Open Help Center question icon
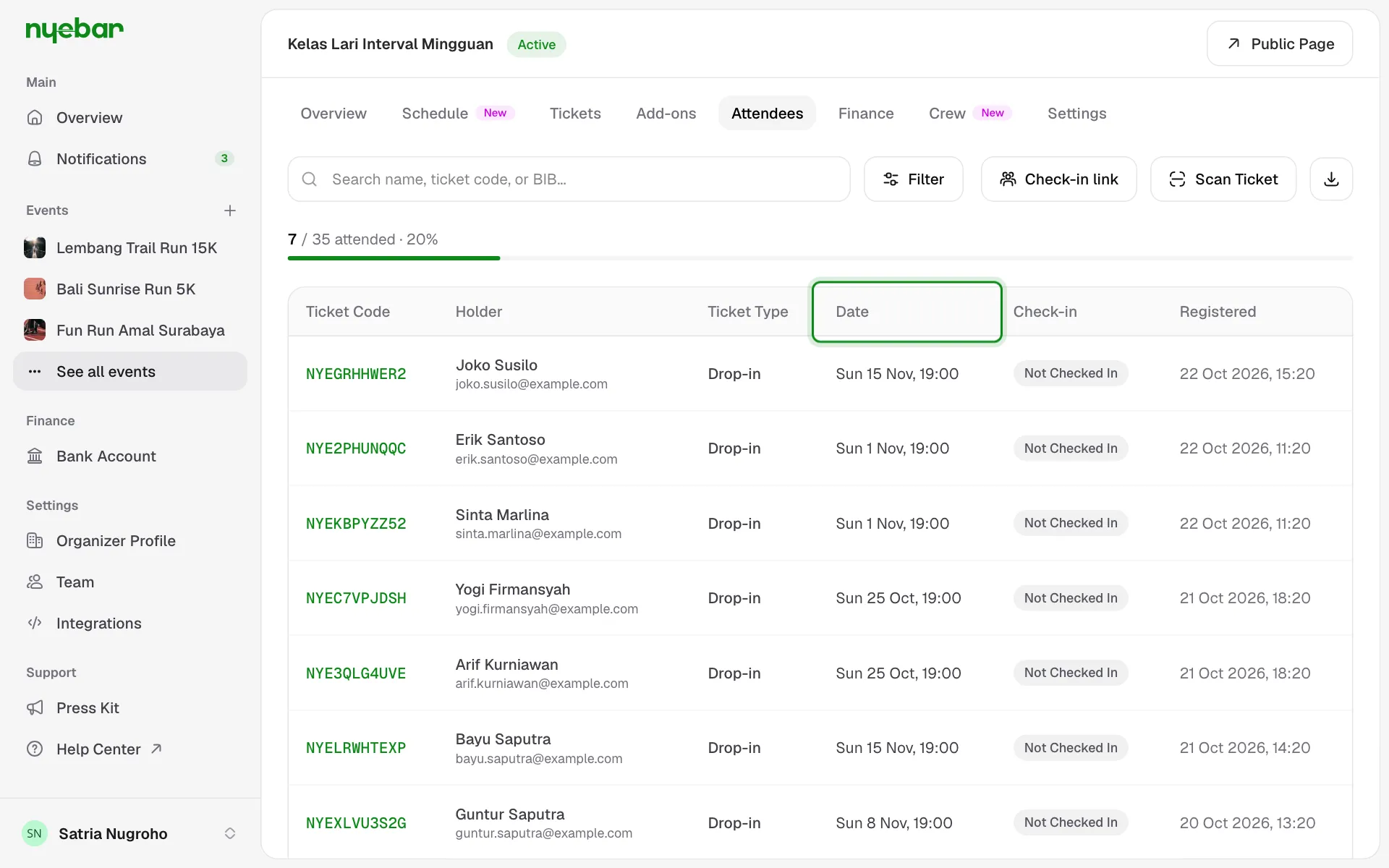The image size is (1389, 868). point(35,749)
